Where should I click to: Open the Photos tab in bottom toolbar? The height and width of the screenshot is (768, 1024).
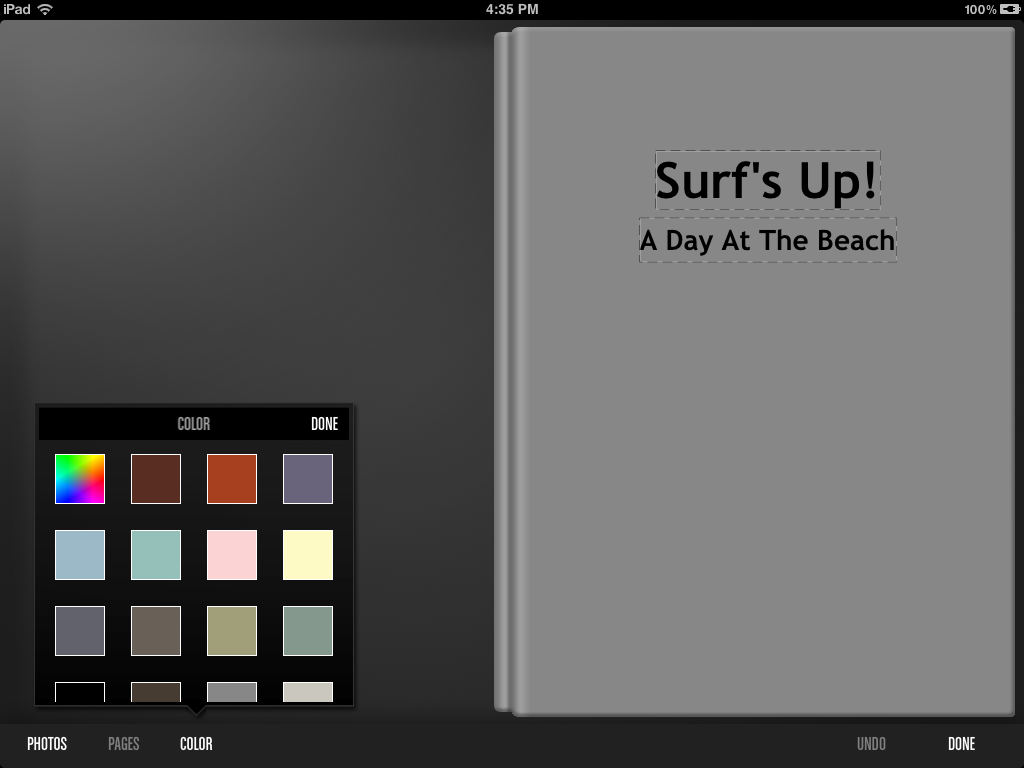click(x=47, y=744)
